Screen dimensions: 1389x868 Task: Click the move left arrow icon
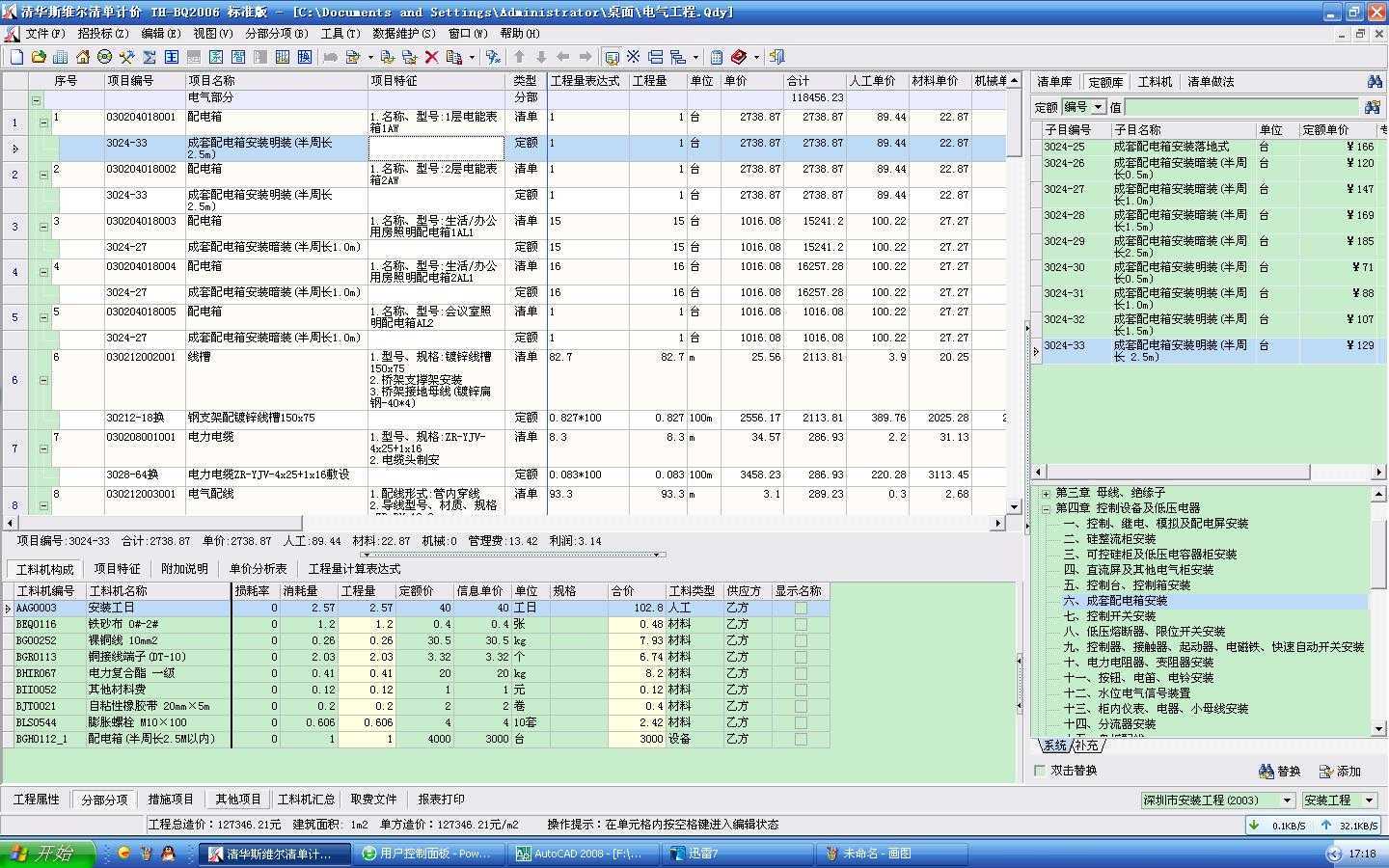coord(562,57)
